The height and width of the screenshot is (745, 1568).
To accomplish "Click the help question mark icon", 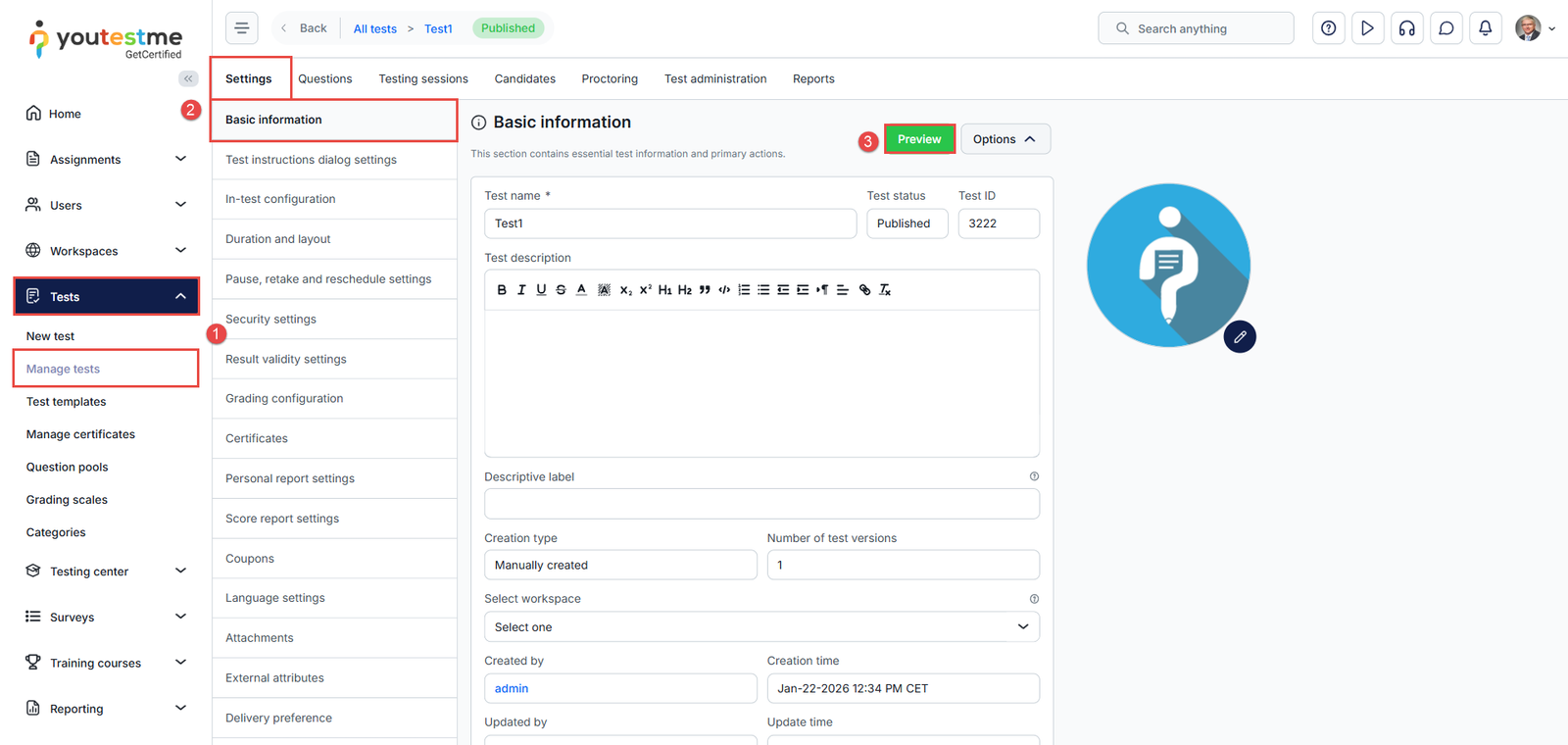I will [1328, 28].
